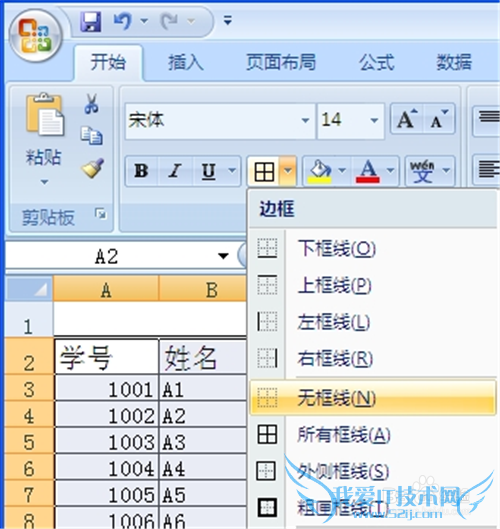
Task: Choose 粗匣框线(T) thick box border
Action: point(372,507)
